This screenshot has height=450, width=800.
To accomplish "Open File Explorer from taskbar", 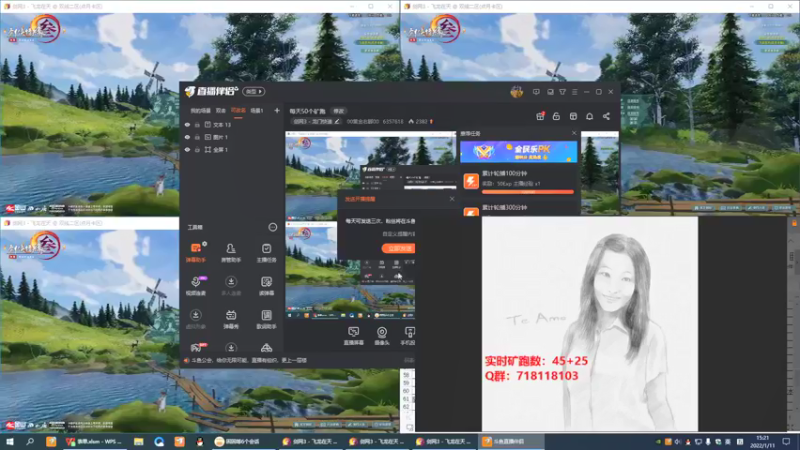I will pos(138,441).
